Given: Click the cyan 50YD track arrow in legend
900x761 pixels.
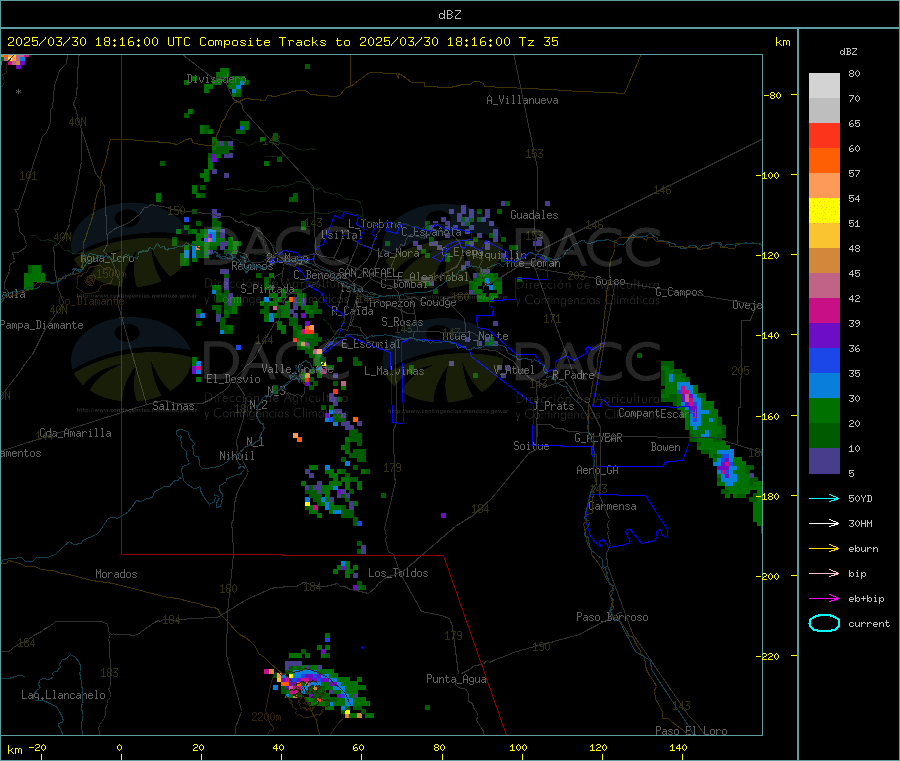Looking at the screenshot, I should (x=824, y=498).
